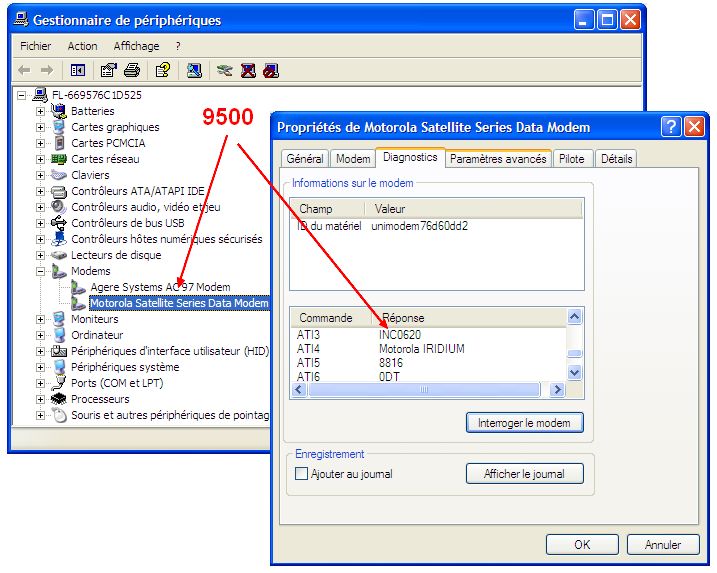Expand the Batteries node
Image resolution: width=717 pixels, height=573 pixels.
click(x=40, y=111)
